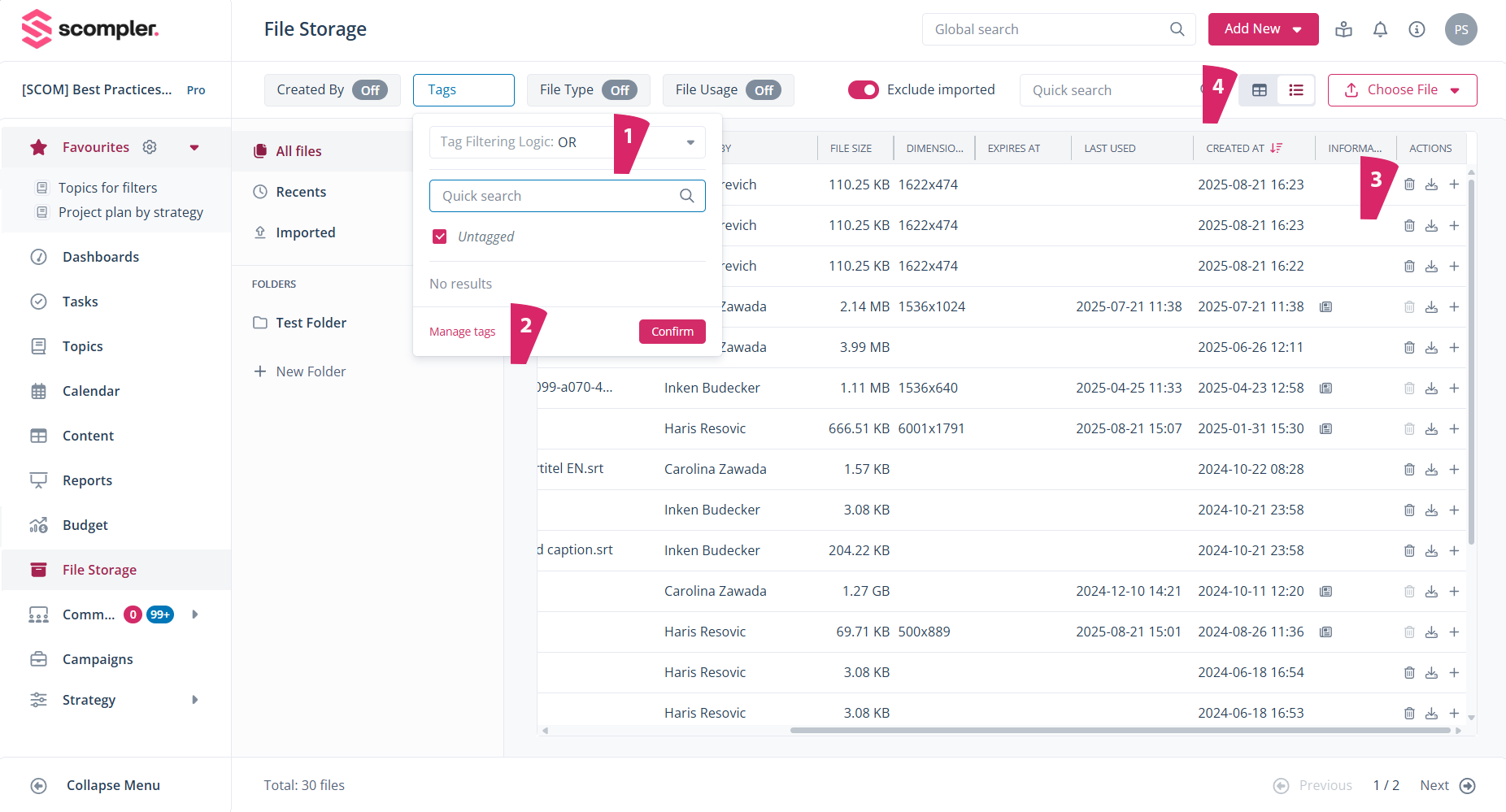This screenshot has height=812, width=1506.
Task: Uncheck the Untagged checkbox
Action: point(440,237)
